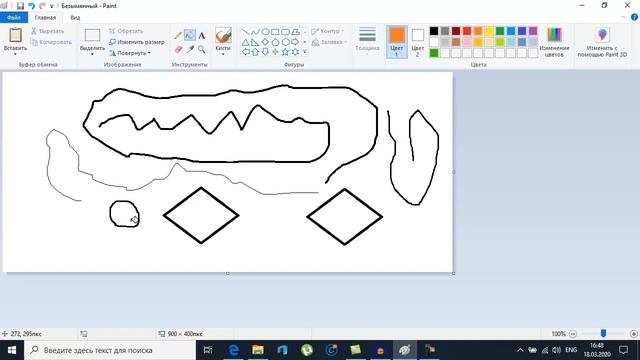Image resolution: width=640 pixels, height=360 pixels.
Task: Switch to the Главная tab
Action: tap(45, 18)
